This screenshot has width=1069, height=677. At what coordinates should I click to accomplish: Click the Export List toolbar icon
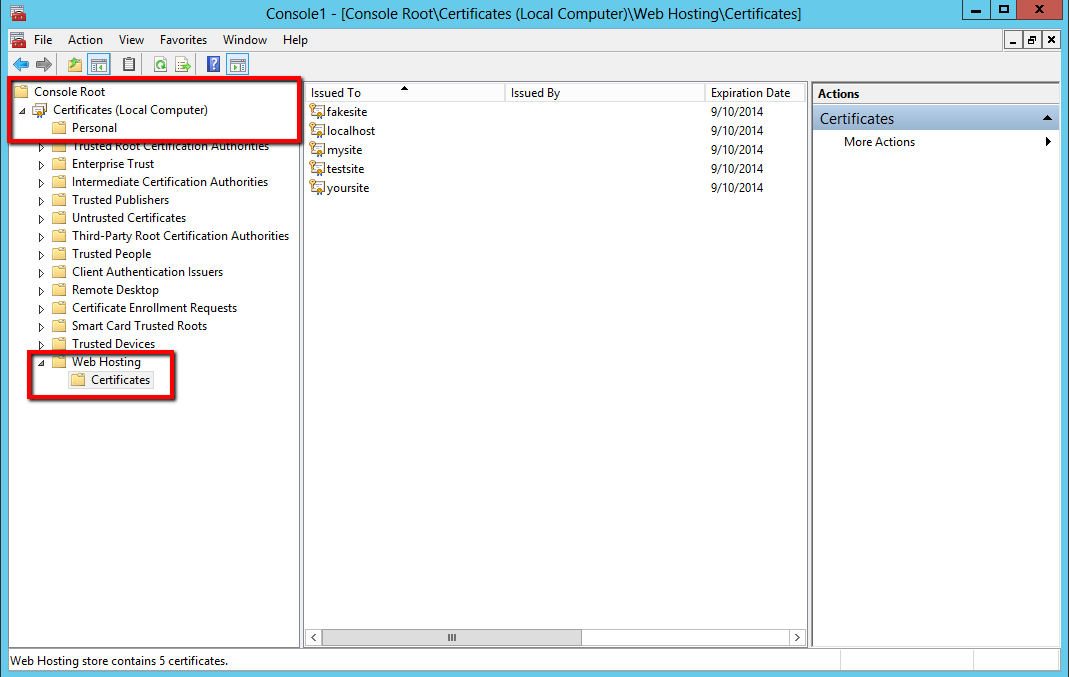coord(183,65)
